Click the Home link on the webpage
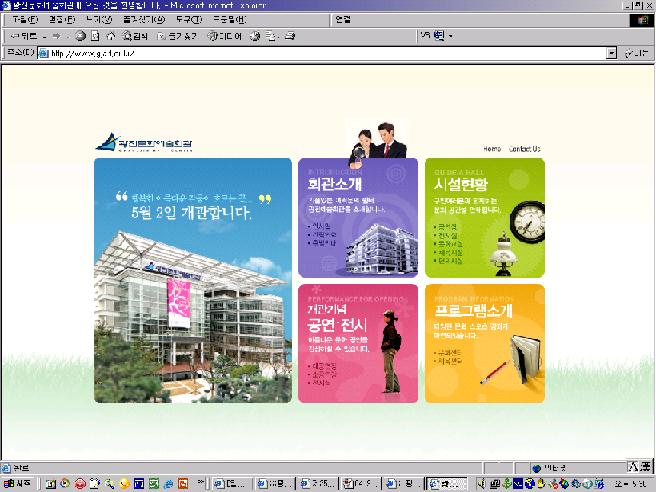This screenshot has height=492, width=656. (492, 149)
